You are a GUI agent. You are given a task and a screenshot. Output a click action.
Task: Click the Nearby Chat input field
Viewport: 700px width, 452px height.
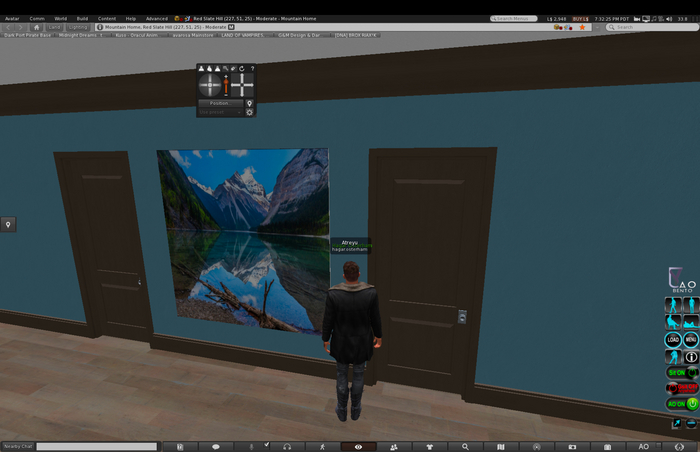pos(96,446)
